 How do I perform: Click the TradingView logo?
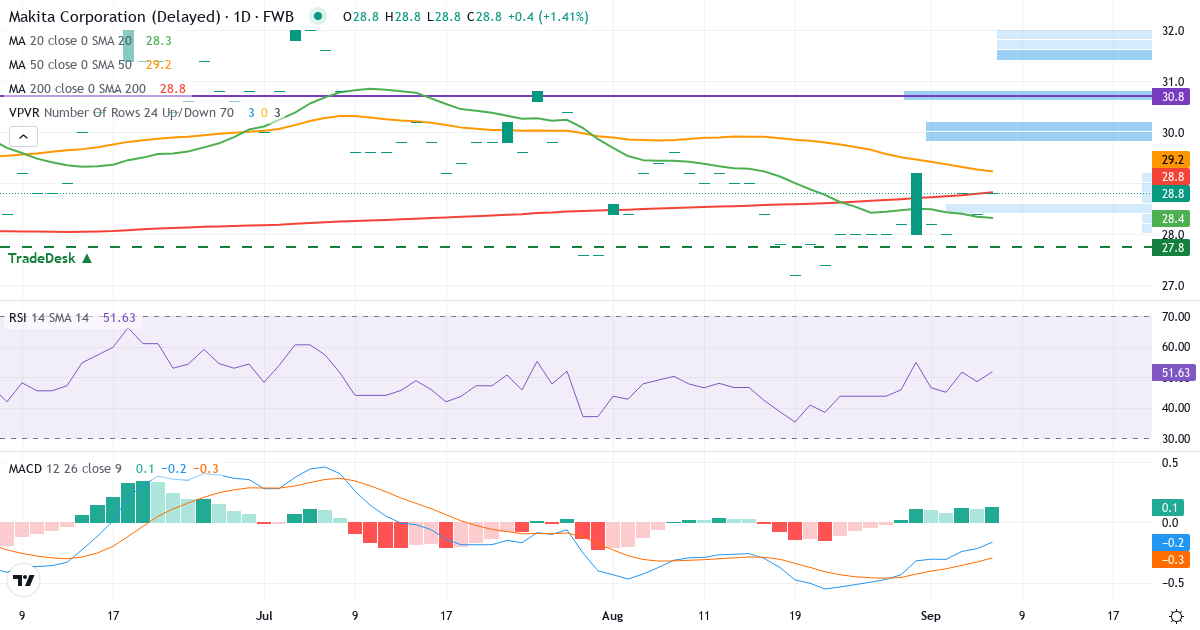click(x=25, y=580)
